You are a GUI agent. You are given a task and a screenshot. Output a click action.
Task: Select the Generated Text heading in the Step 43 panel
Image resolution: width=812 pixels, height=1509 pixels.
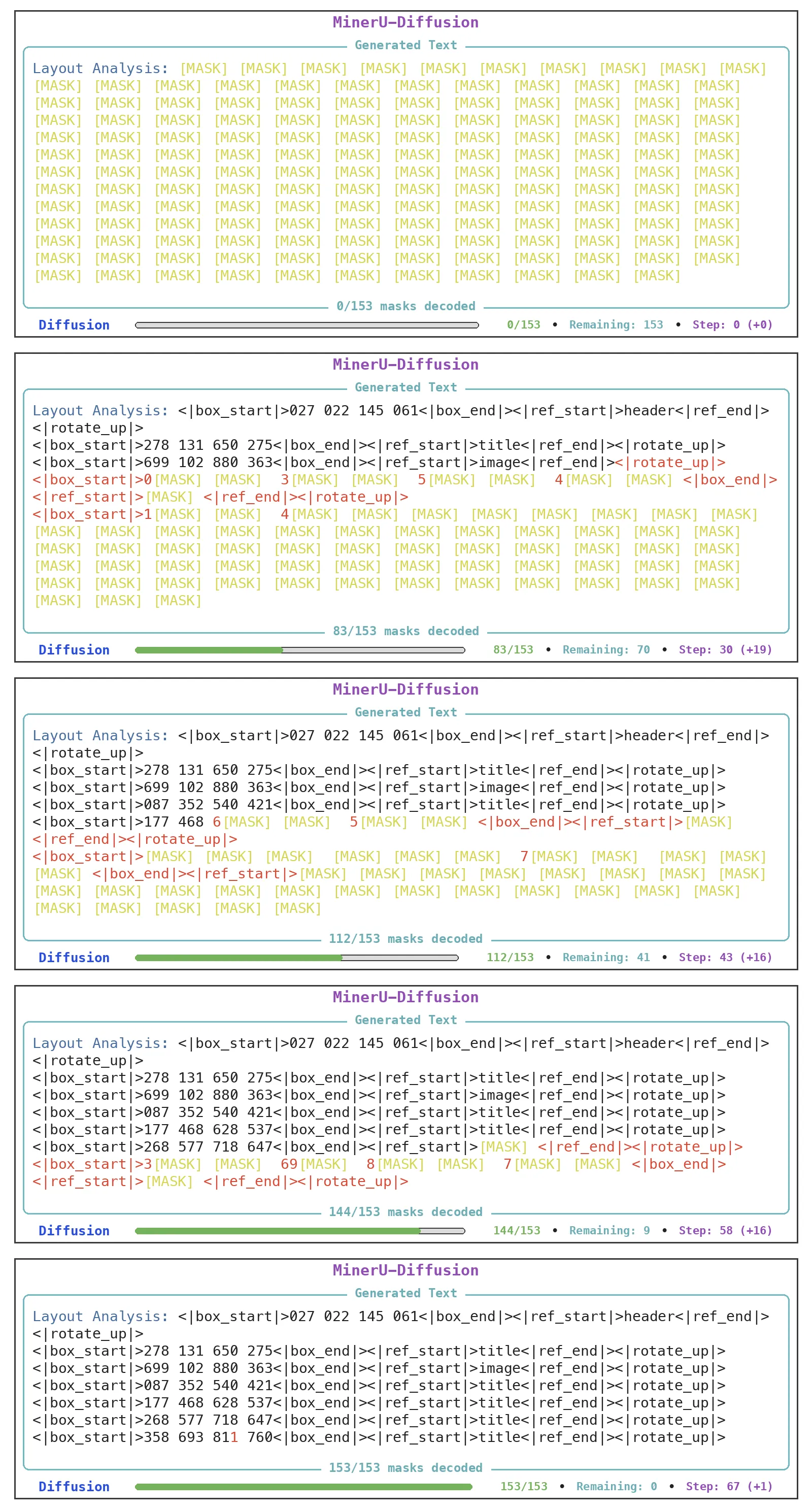[x=405, y=712]
